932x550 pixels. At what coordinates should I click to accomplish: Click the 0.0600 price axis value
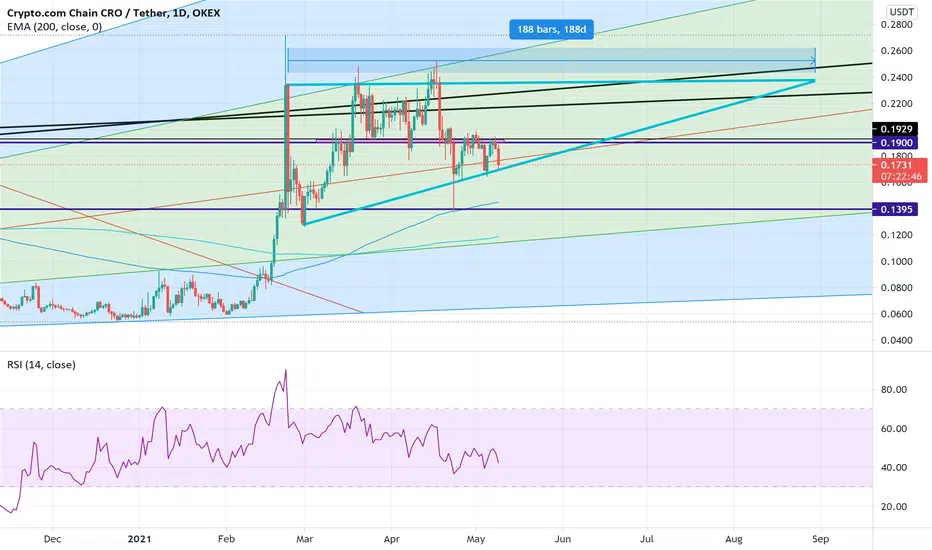(896, 314)
